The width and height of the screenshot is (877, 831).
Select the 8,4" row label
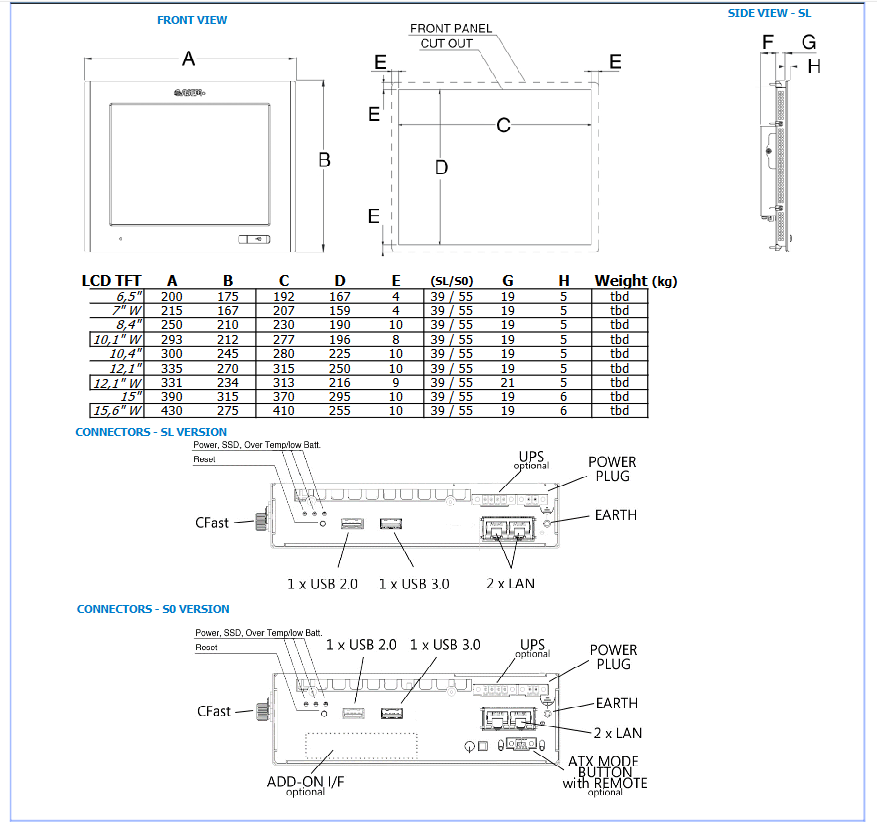pos(129,324)
